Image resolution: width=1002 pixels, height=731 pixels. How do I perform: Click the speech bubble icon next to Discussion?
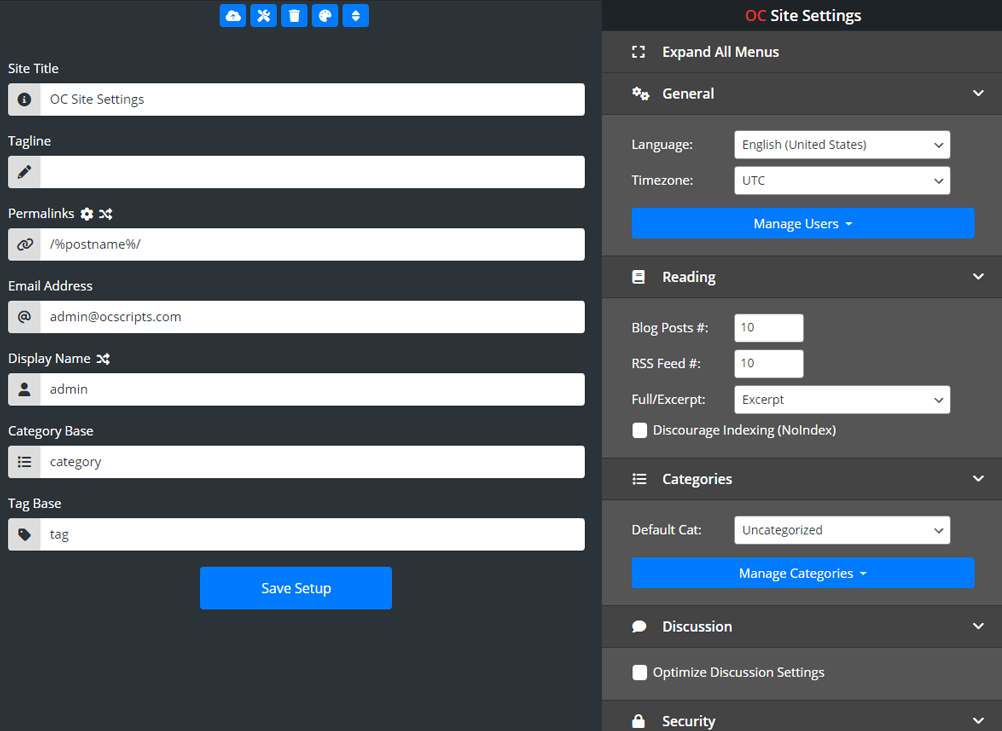click(x=639, y=626)
